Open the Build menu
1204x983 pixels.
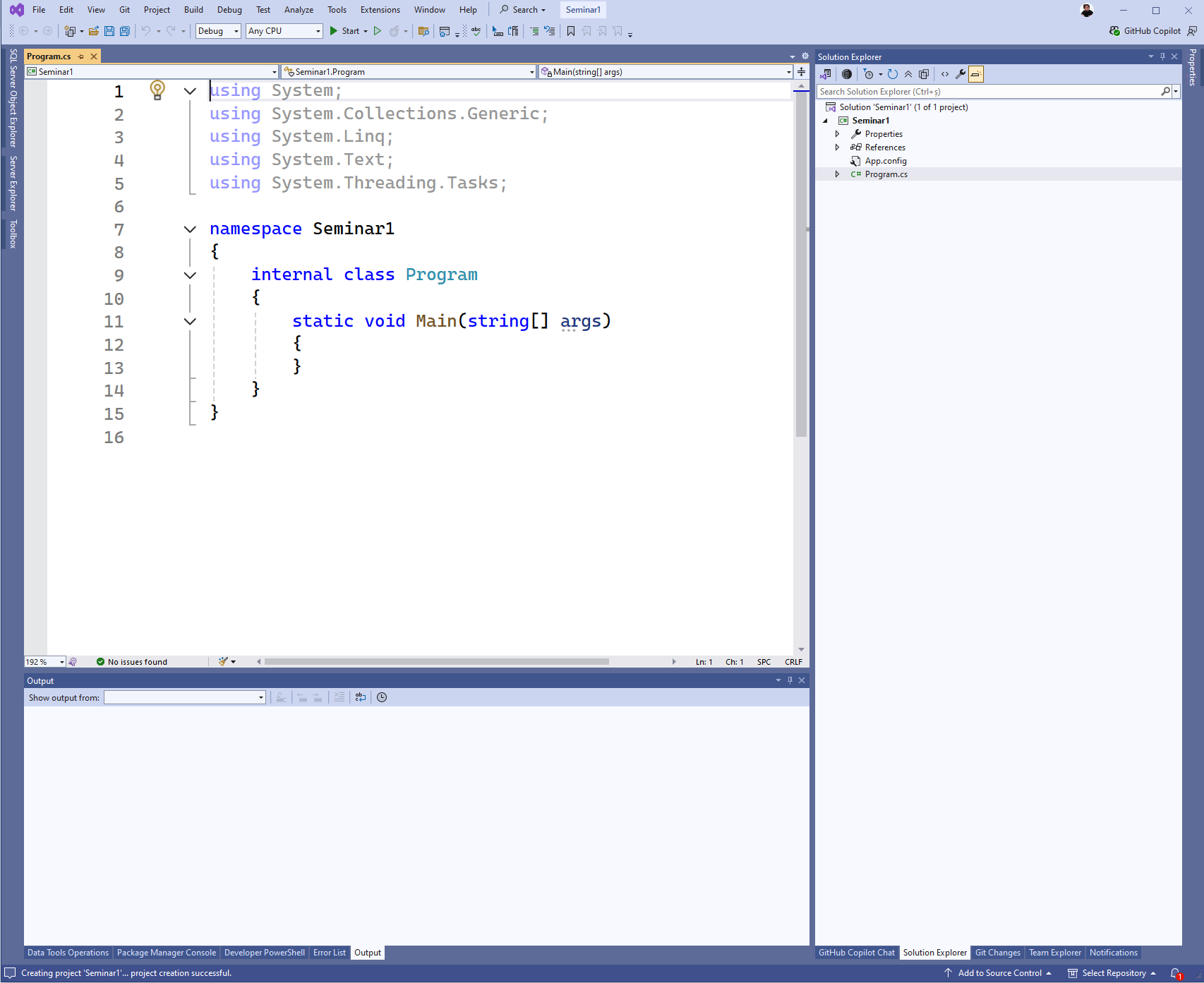tap(193, 10)
